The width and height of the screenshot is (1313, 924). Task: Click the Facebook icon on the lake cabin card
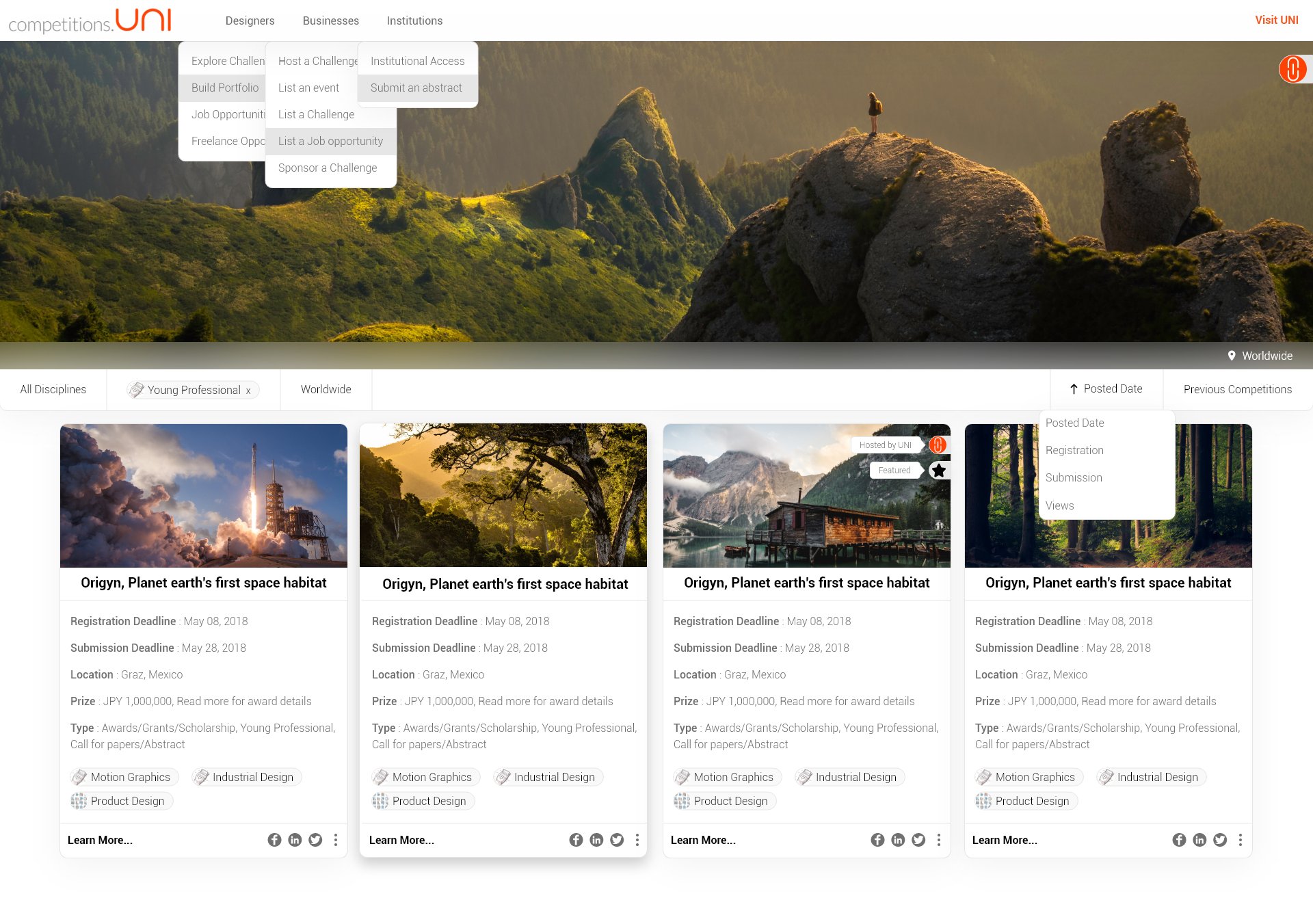877,840
